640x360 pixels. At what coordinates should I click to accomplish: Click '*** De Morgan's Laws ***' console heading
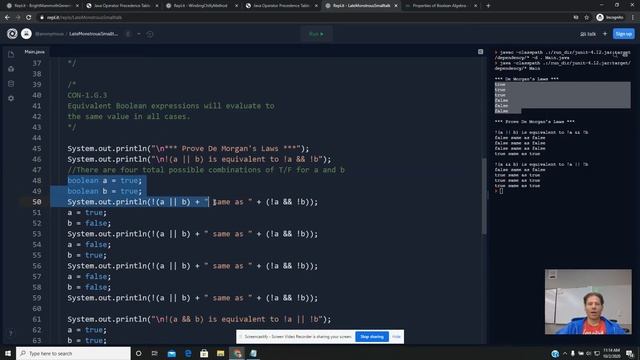click(x=526, y=79)
